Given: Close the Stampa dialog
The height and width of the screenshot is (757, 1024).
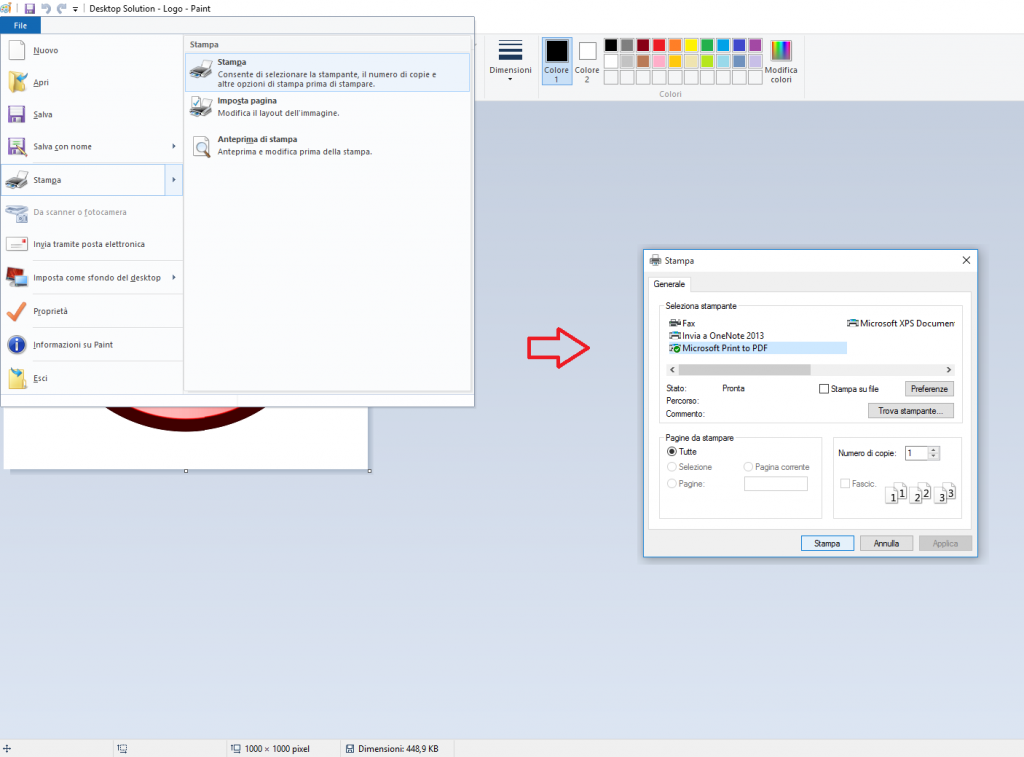Looking at the screenshot, I should pos(966,260).
